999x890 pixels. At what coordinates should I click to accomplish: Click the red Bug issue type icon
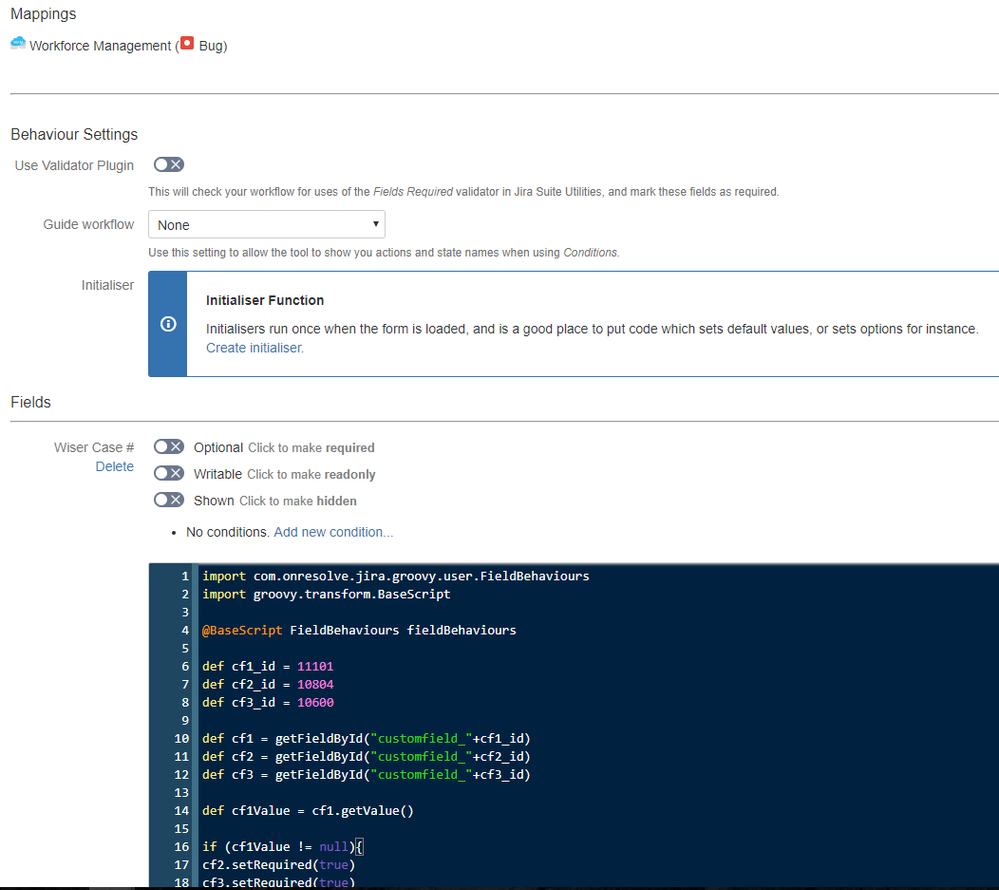[x=186, y=45]
